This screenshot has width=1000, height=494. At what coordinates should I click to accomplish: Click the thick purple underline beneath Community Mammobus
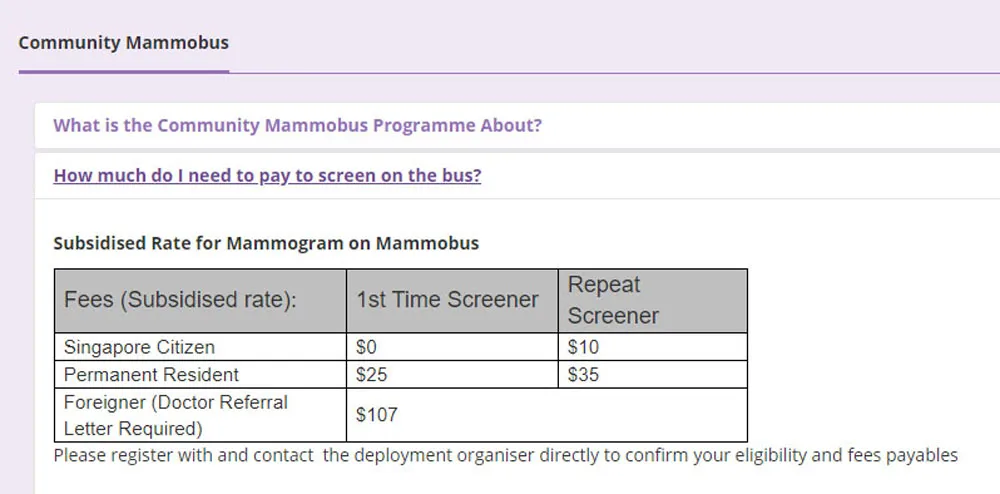click(x=124, y=72)
